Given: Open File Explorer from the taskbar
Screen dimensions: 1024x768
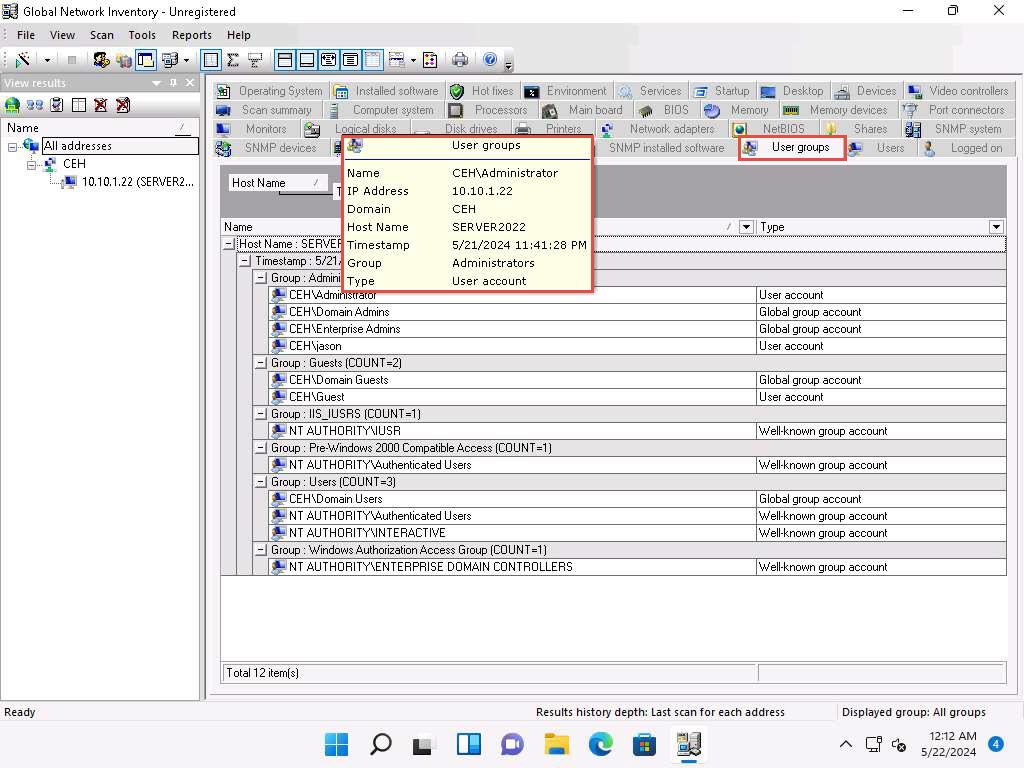Looking at the screenshot, I should [556, 744].
